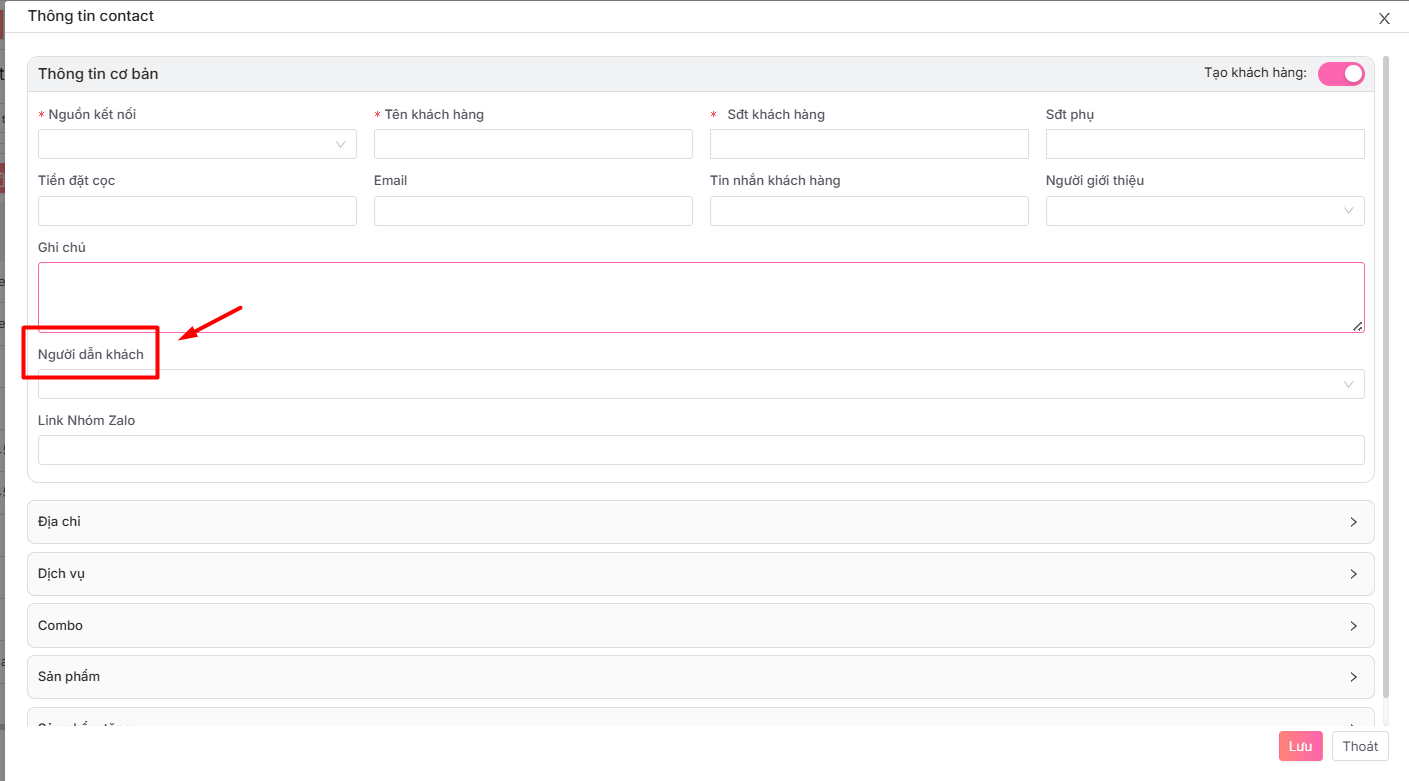
Task: Click the Link Nhóm Zalo field
Action: pyautogui.click(x=700, y=450)
